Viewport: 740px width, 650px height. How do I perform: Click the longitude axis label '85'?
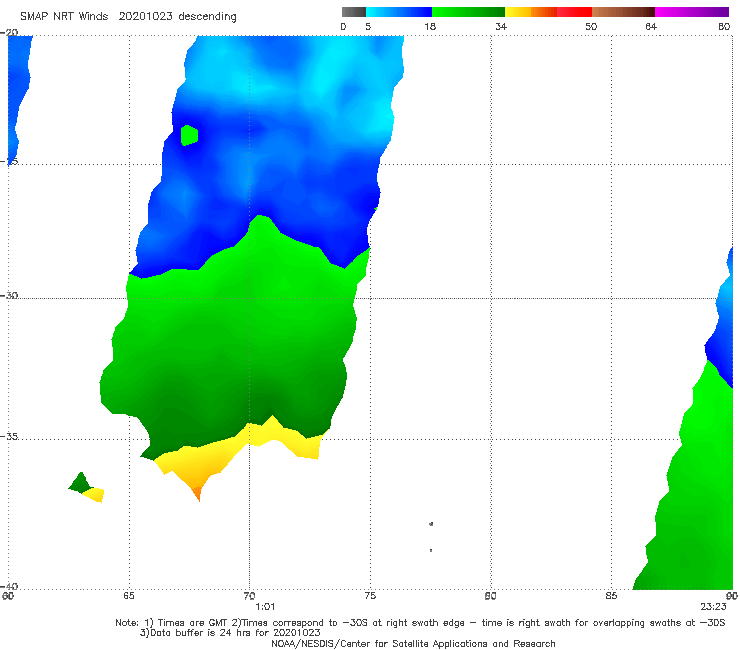[611, 596]
